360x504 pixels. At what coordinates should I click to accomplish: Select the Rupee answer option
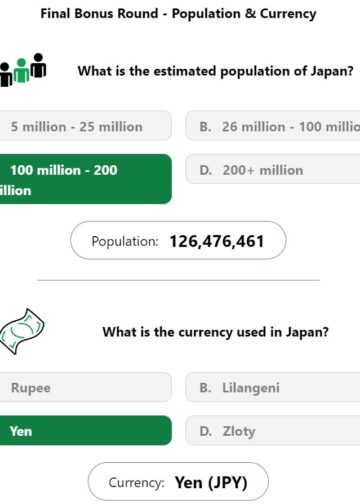pos(86,387)
